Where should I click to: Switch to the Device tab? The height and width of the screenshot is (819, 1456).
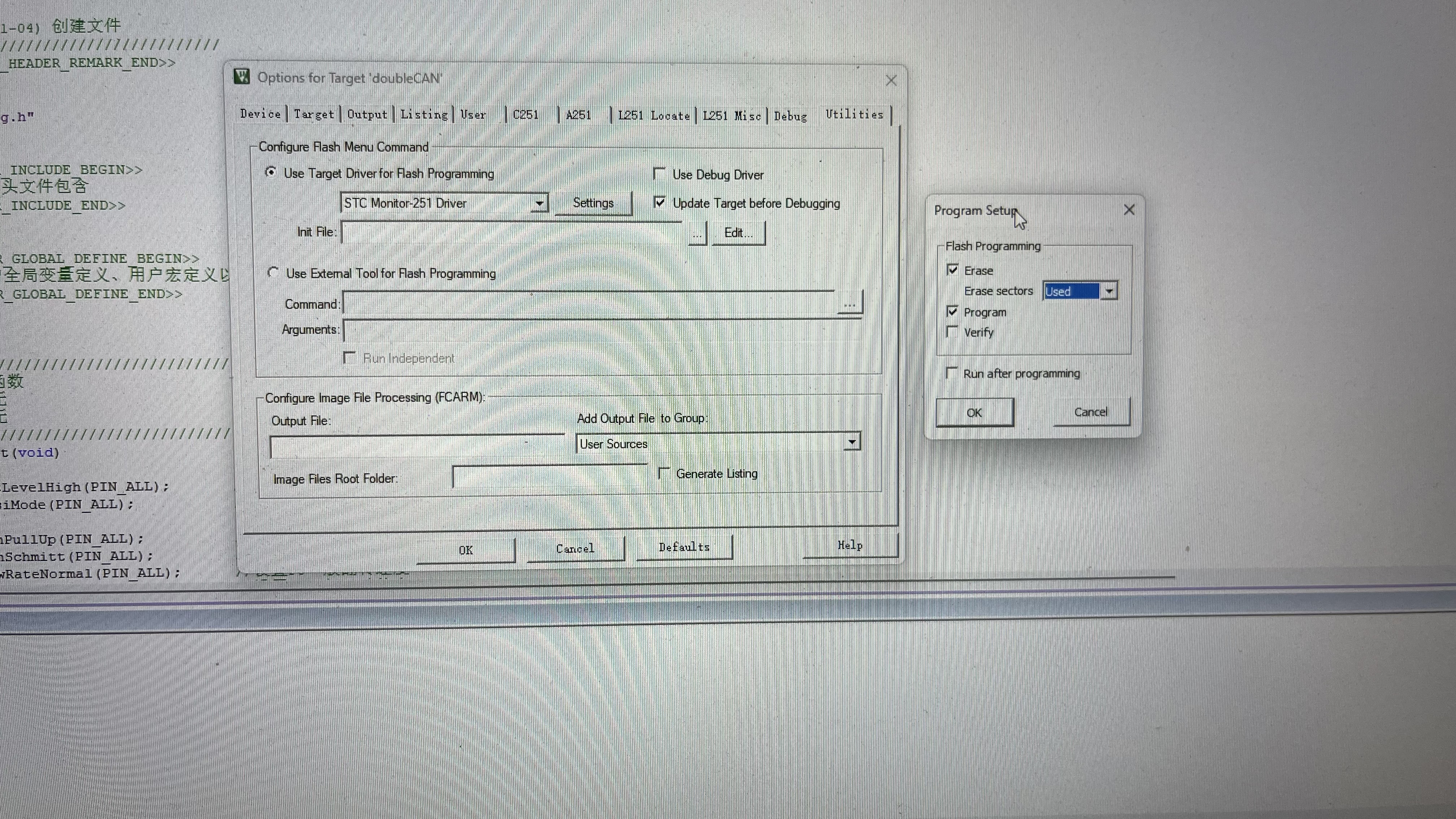click(260, 114)
